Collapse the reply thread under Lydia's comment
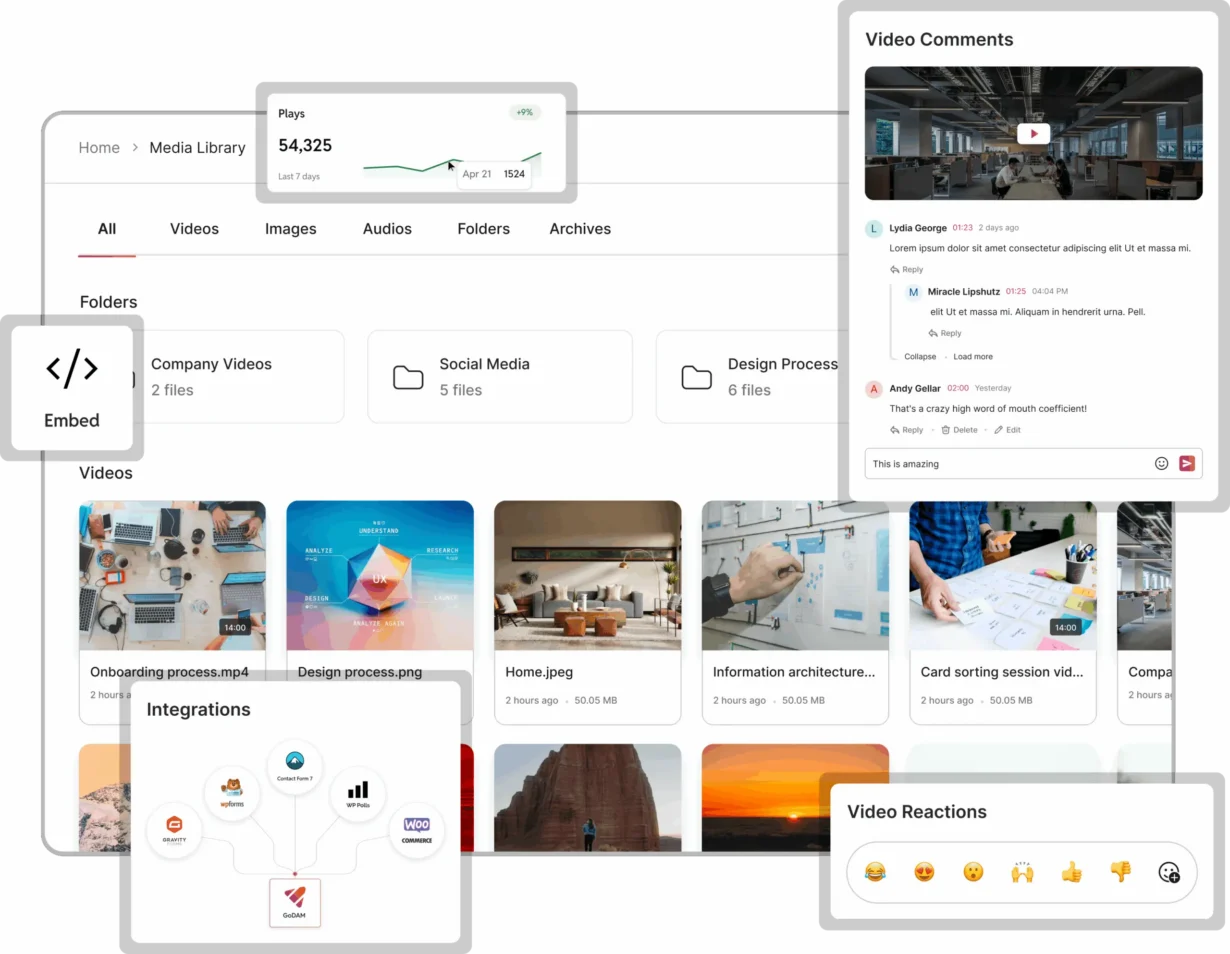 (920, 357)
